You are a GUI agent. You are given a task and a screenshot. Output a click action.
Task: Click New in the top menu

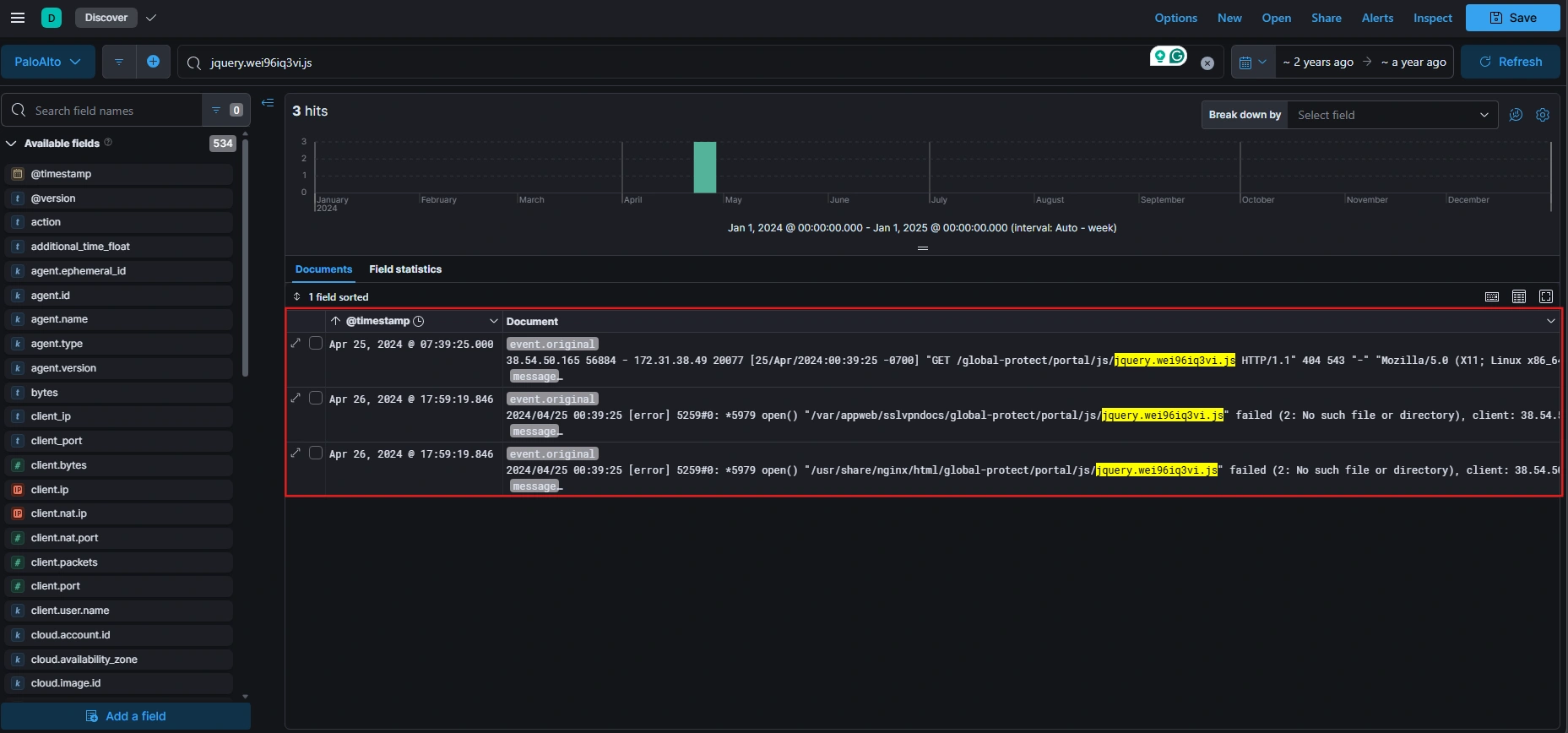pyautogui.click(x=1229, y=18)
